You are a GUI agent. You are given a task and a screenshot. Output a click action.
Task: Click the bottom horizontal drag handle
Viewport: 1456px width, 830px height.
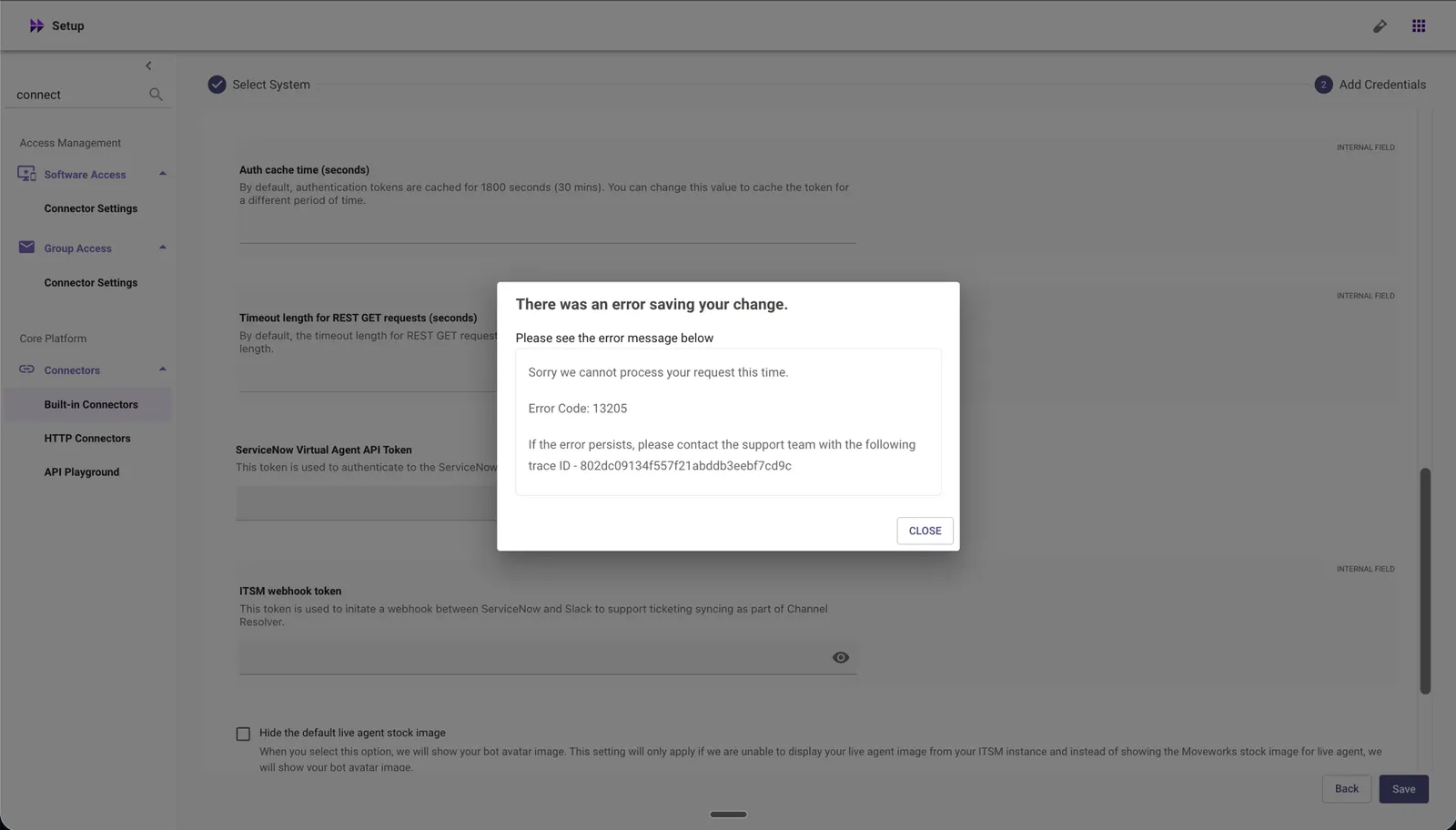click(x=728, y=815)
